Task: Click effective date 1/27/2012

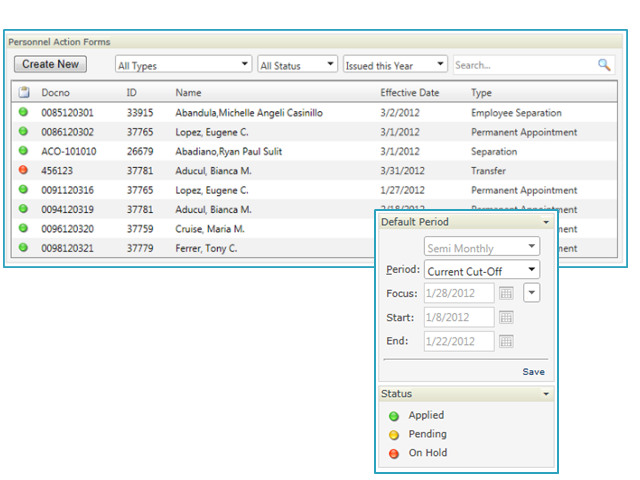Action: pos(402,190)
